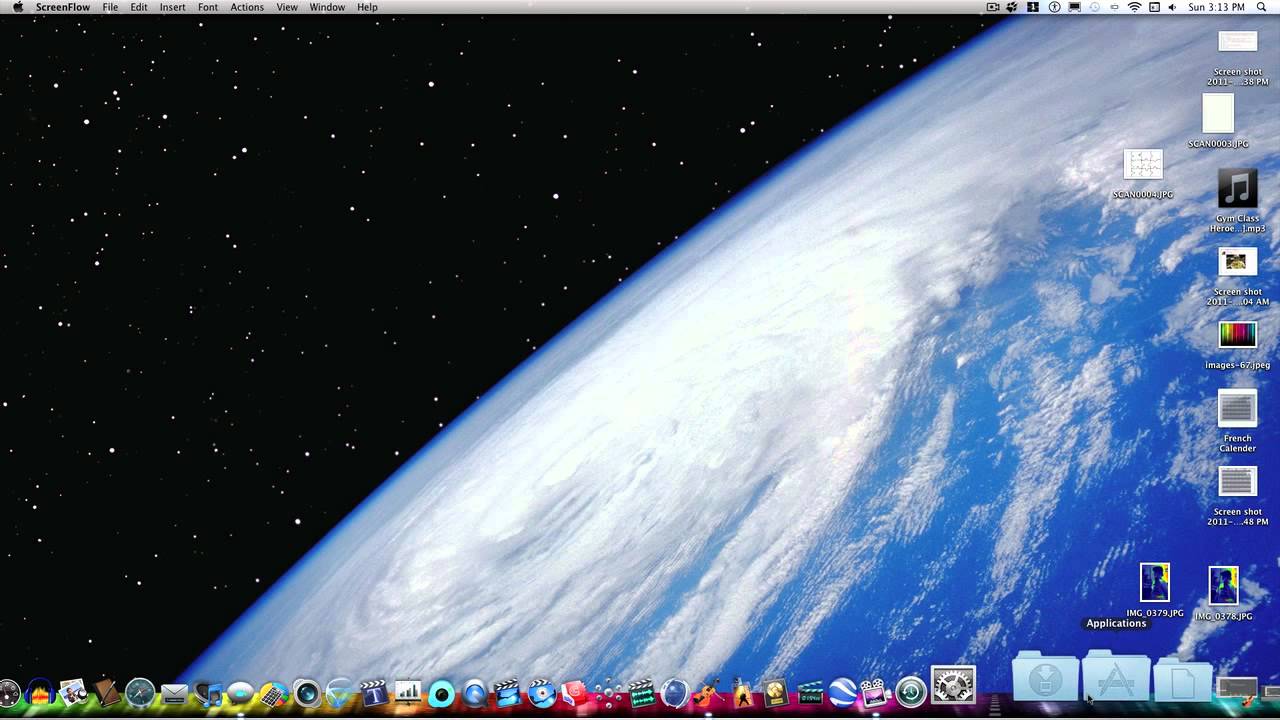The image size is (1280, 720).
Task: Open Google Earth in the Dock
Action: click(x=842, y=692)
